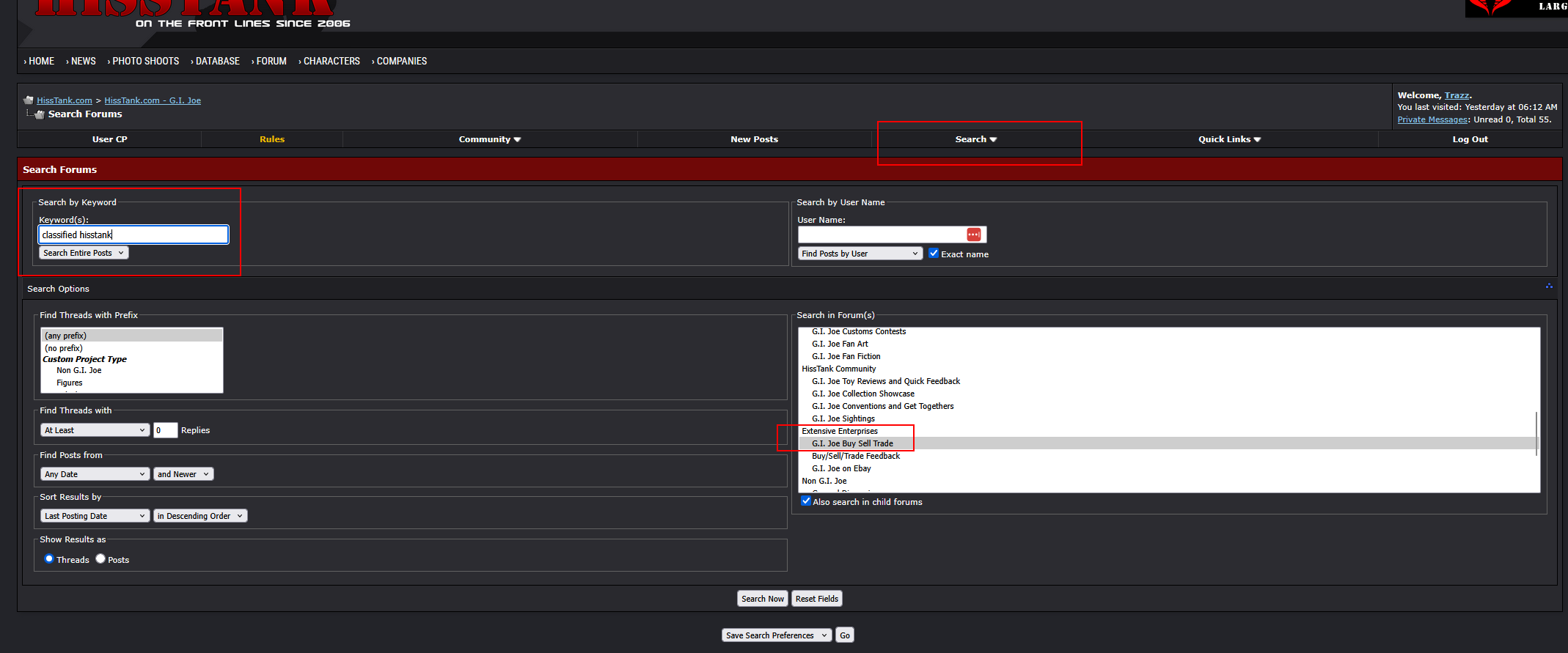Viewport: 1568px width, 653px height.
Task: Open the Private Messages link
Action: (1432, 119)
